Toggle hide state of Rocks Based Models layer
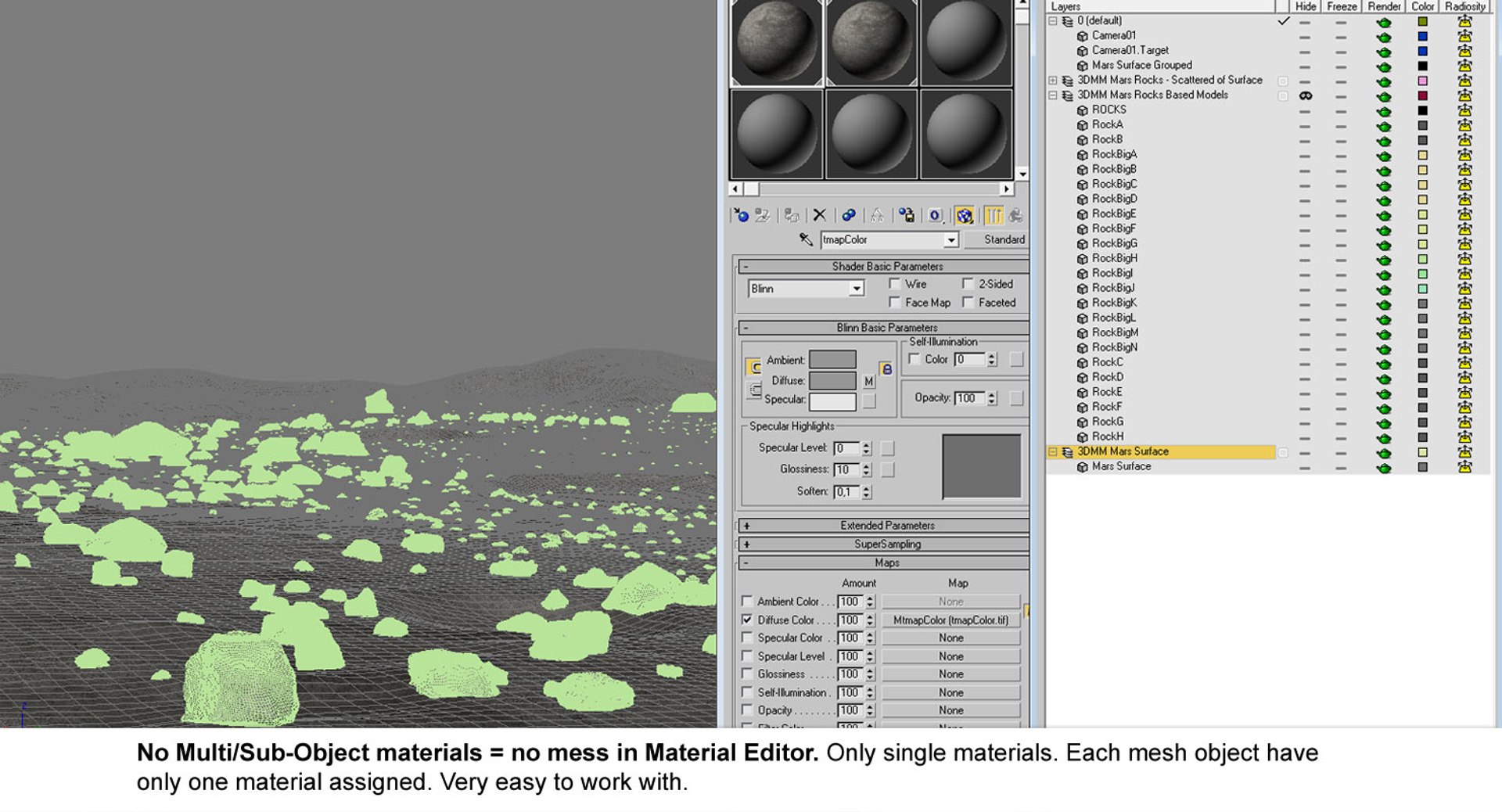The height and width of the screenshot is (812, 1502). [1305, 95]
